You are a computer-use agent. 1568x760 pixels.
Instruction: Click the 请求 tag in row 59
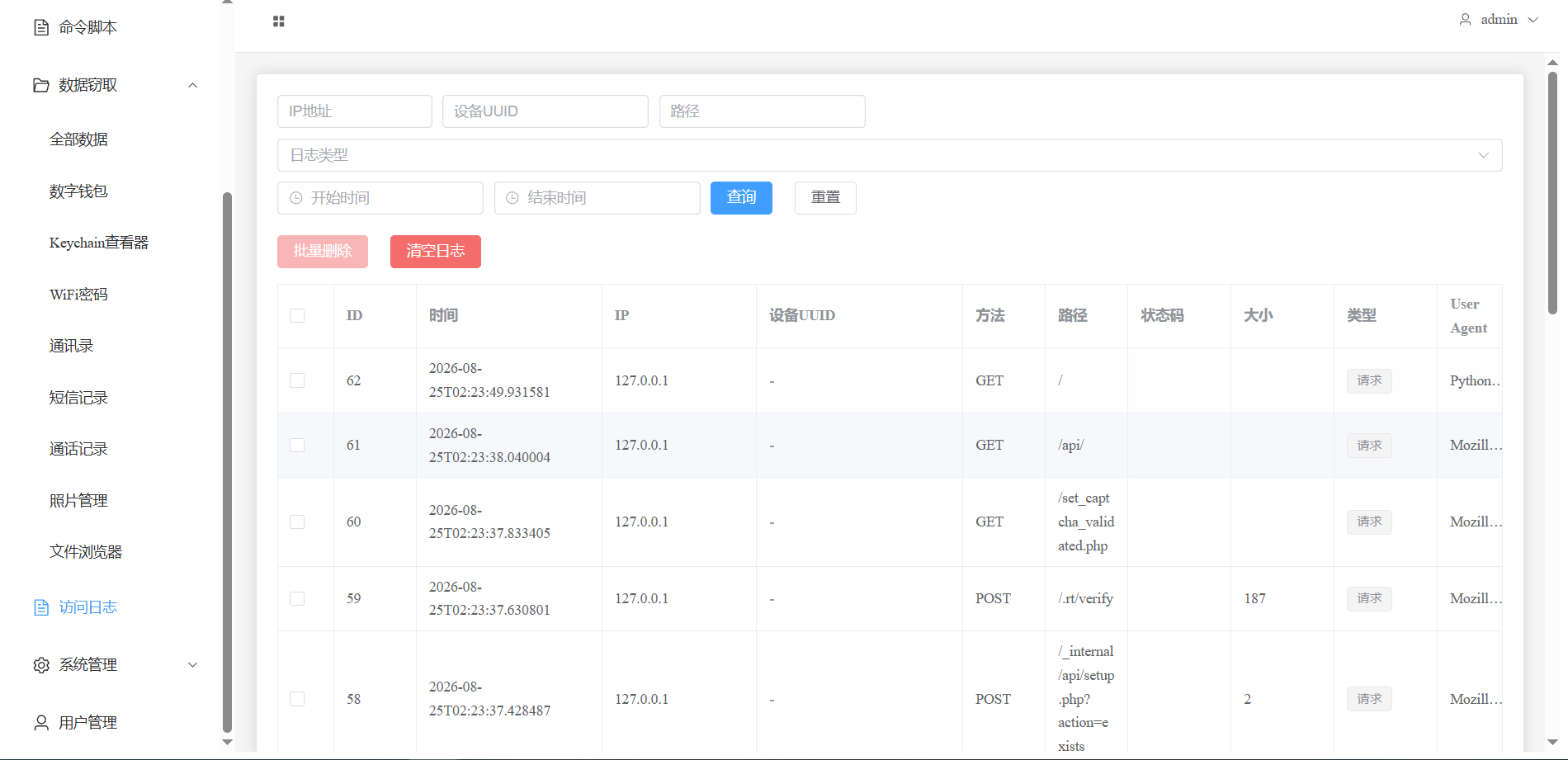(x=1369, y=599)
